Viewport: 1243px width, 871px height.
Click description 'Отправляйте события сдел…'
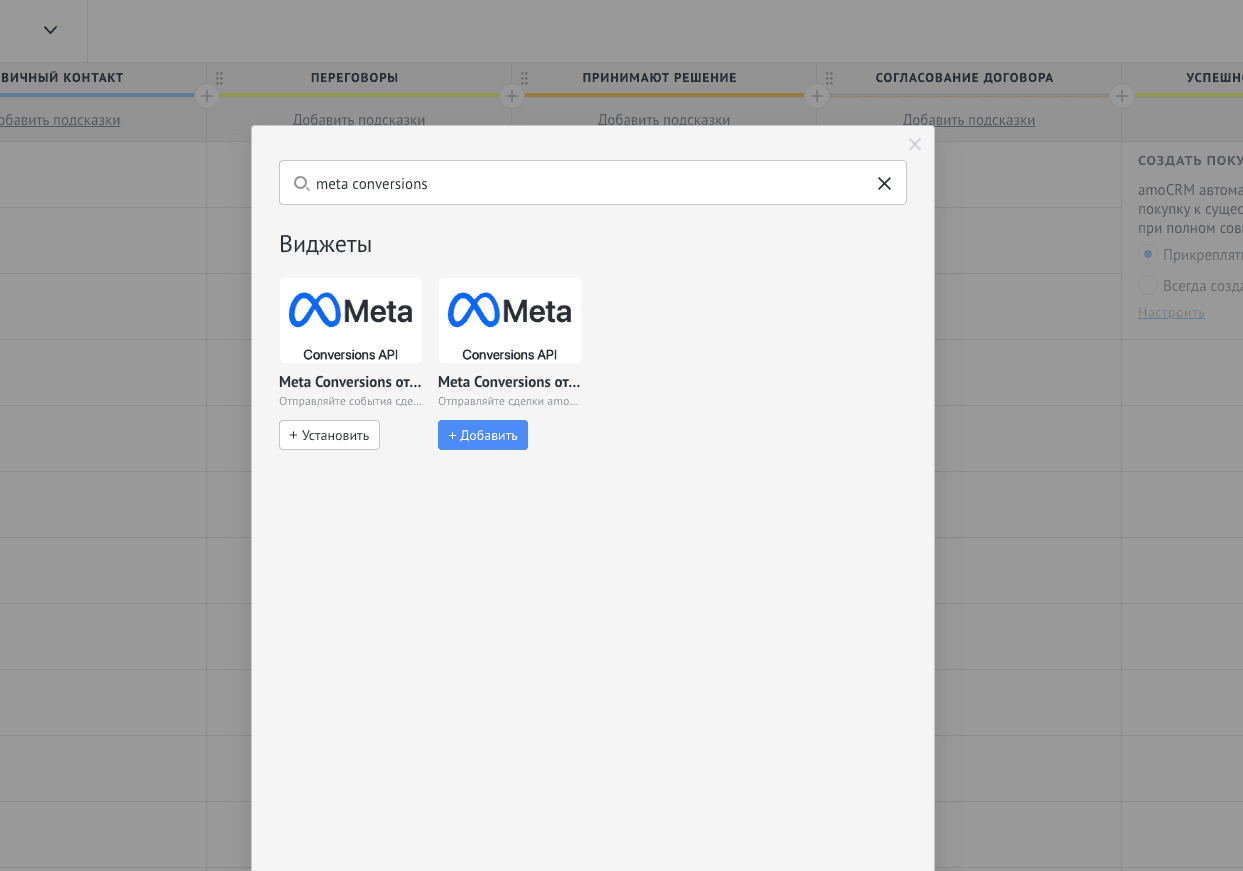[349, 401]
